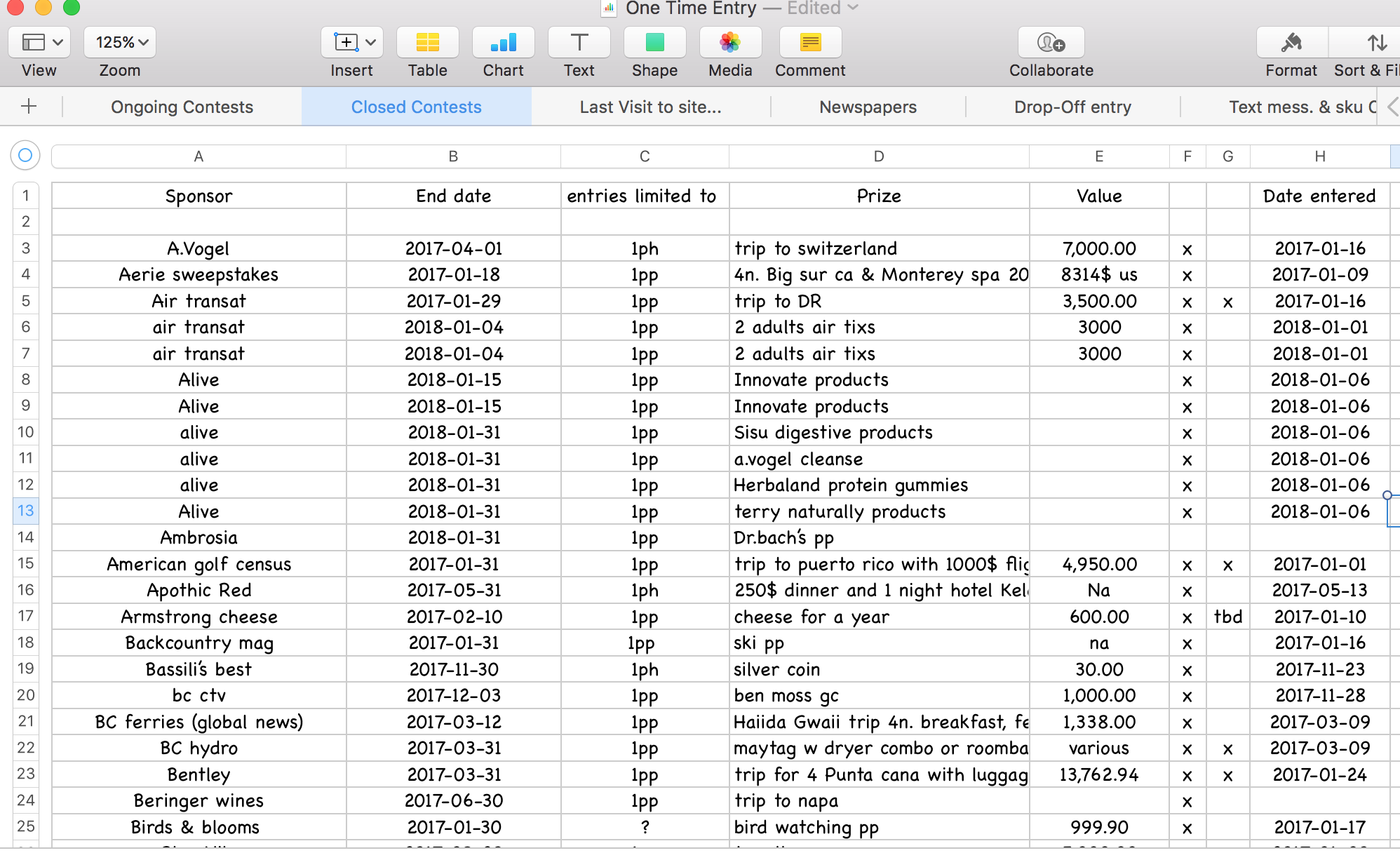Screen dimensions: 1400x853
Task: Select the 'bird watching pp' cell
Action: tap(879, 827)
